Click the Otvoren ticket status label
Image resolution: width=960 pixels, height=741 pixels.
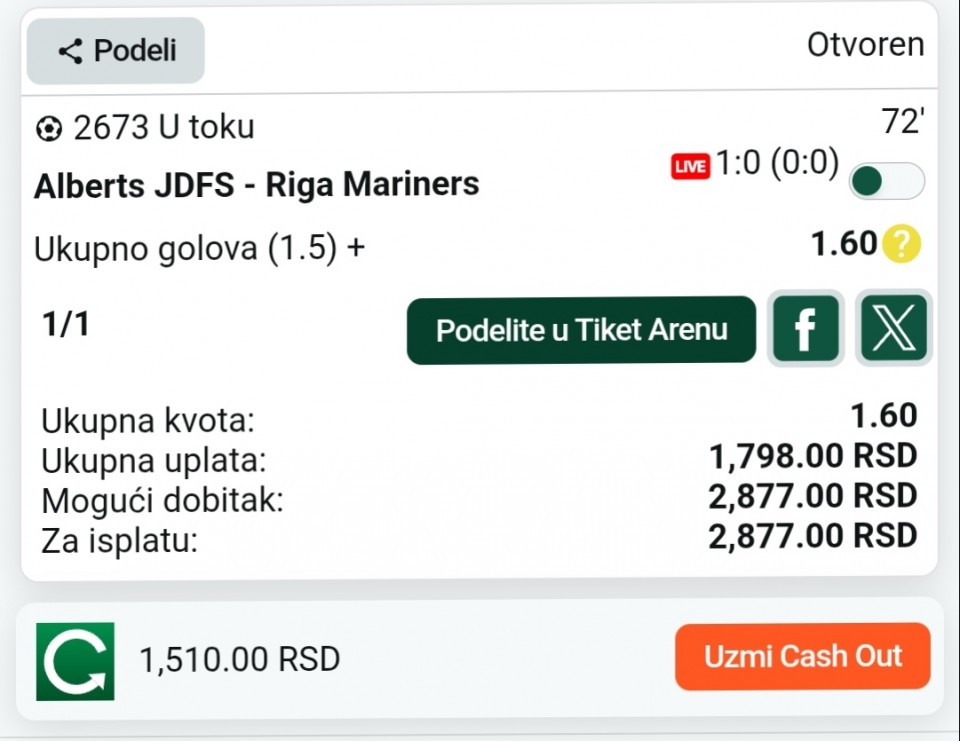click(865, 45)
